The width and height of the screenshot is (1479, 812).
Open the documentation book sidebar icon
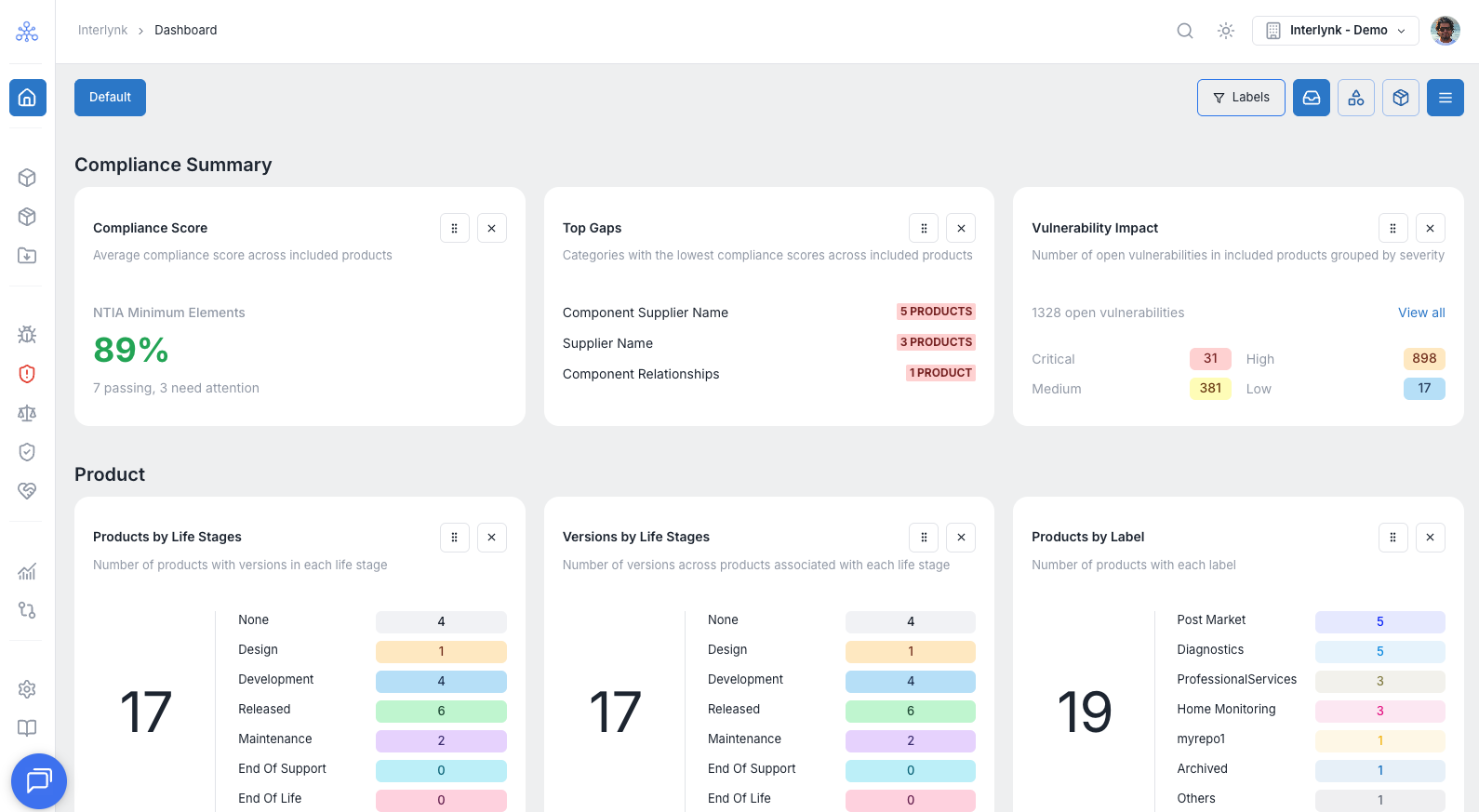click(27, 728)
